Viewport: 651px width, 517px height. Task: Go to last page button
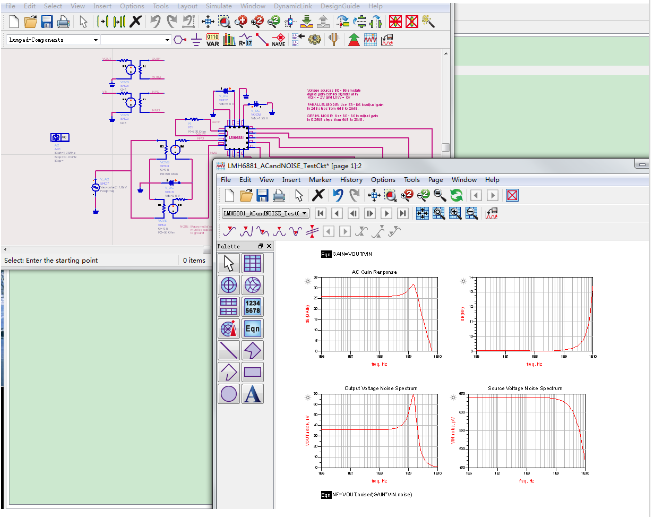pyautogui.click(x=403, y=213)
